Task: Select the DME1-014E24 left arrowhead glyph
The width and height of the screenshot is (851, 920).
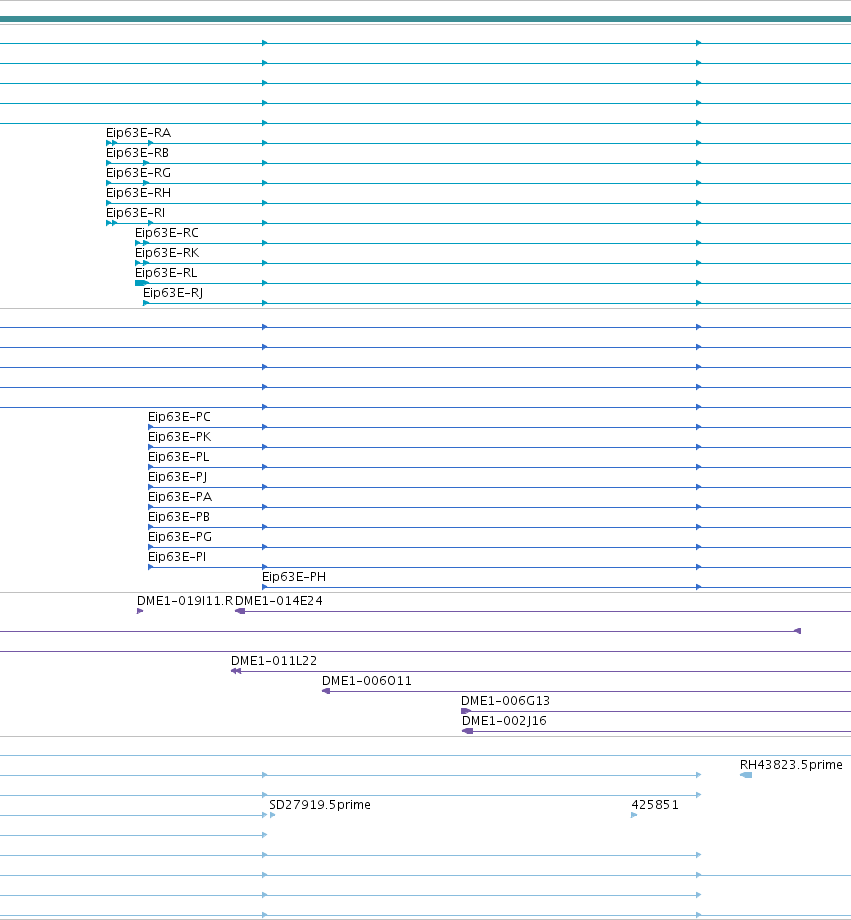Action: point(239,611)
